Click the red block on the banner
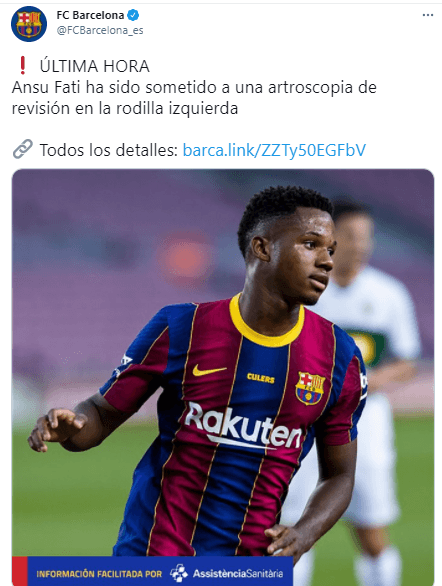 click(20, 571)
